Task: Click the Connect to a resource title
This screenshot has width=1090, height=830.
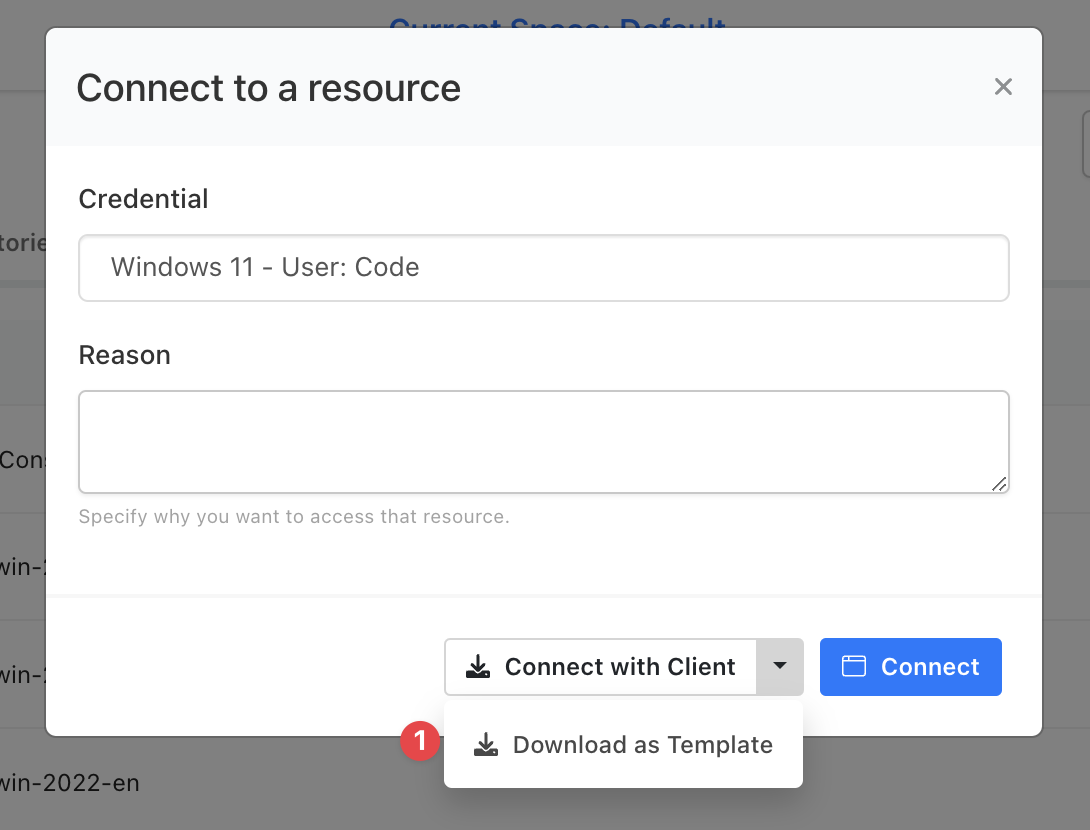Action: pyautogui.click(x=268, y=88)
